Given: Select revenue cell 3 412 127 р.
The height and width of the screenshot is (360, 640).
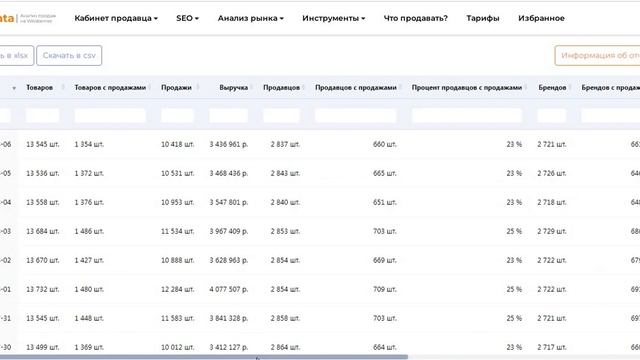Looking at the screenshot, I should pyautogui.click(x=229, y=347).
